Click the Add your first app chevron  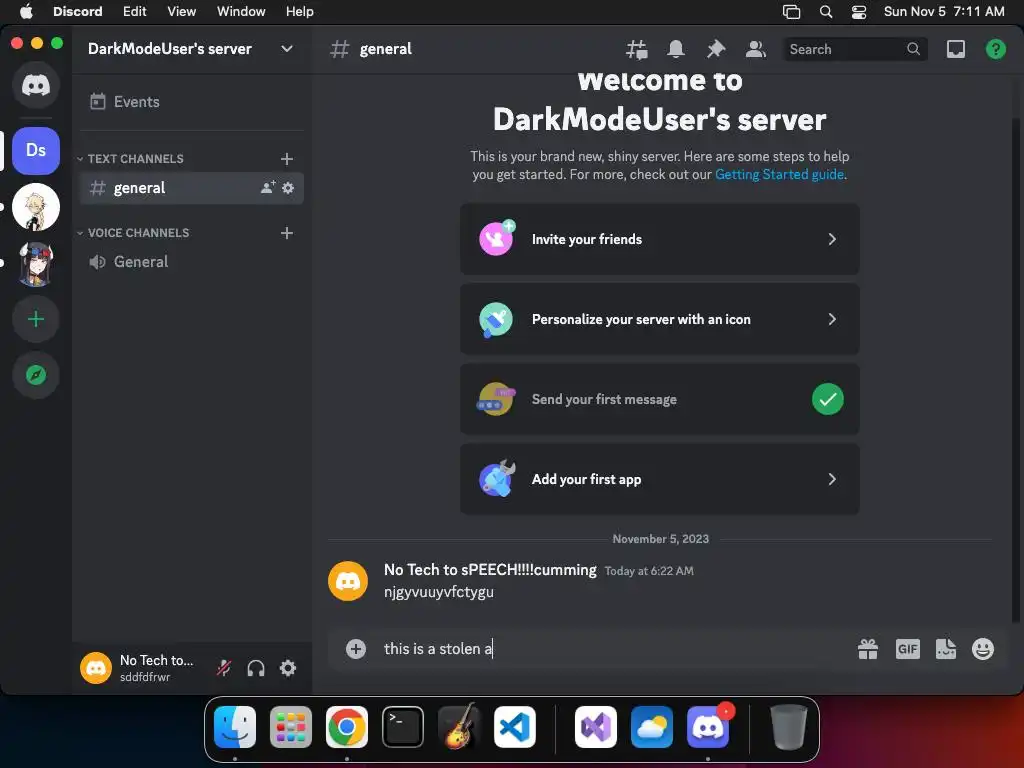(x=832, y=479)
